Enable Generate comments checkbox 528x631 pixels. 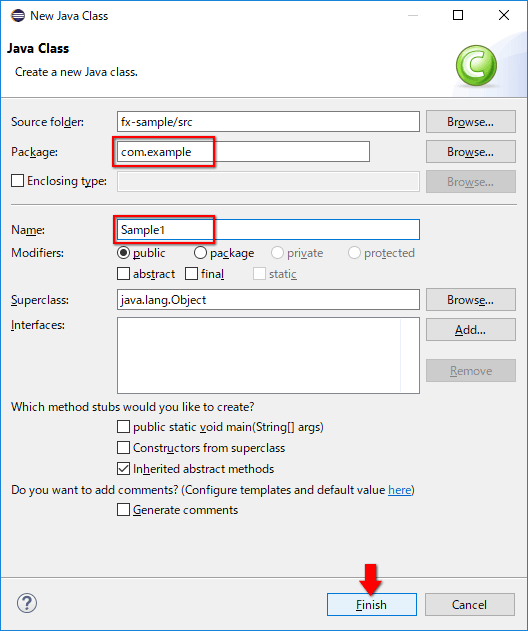click(123, 509)
